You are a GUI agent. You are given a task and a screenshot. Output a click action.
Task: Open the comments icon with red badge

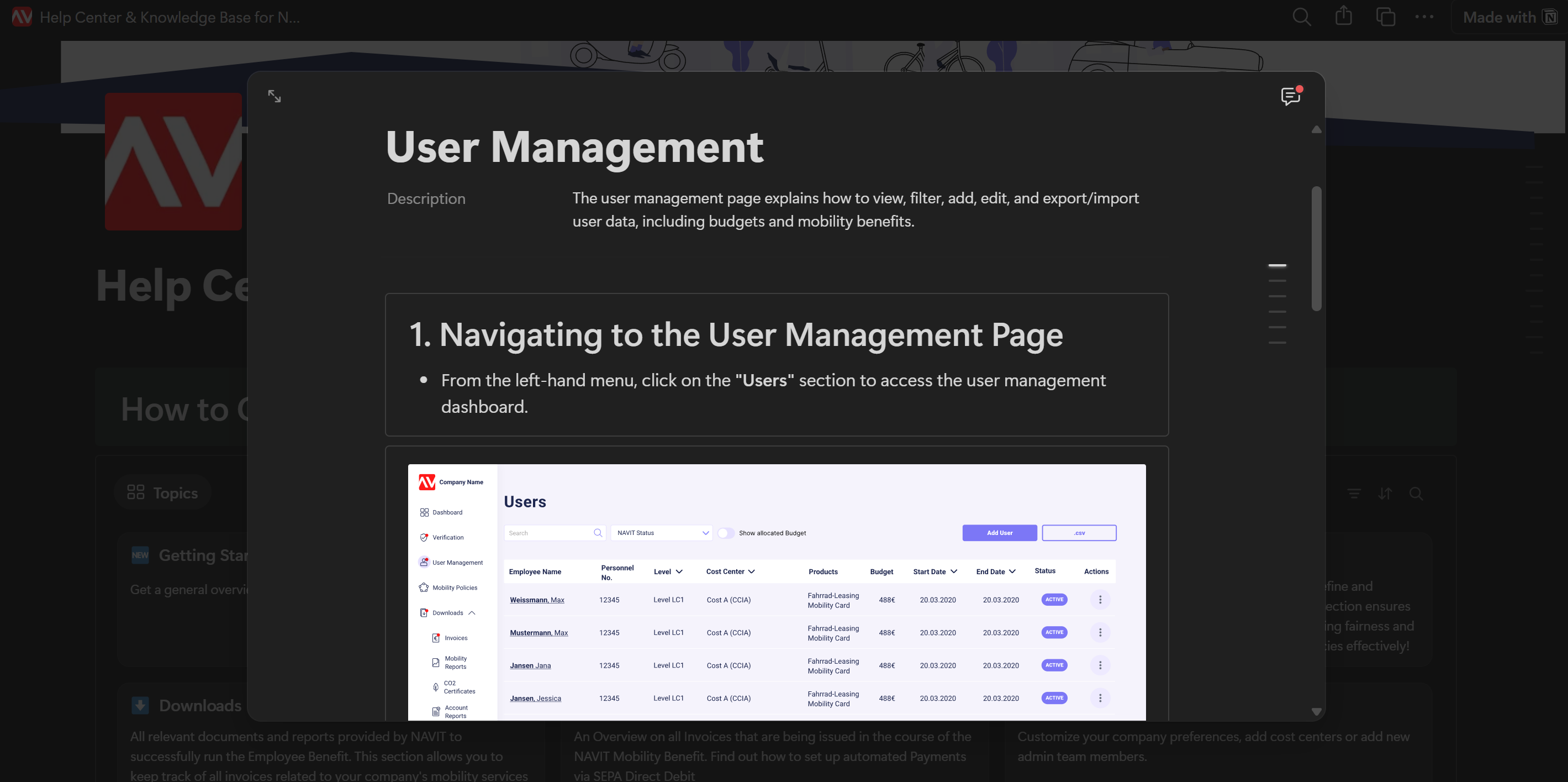coord(1290,96)
